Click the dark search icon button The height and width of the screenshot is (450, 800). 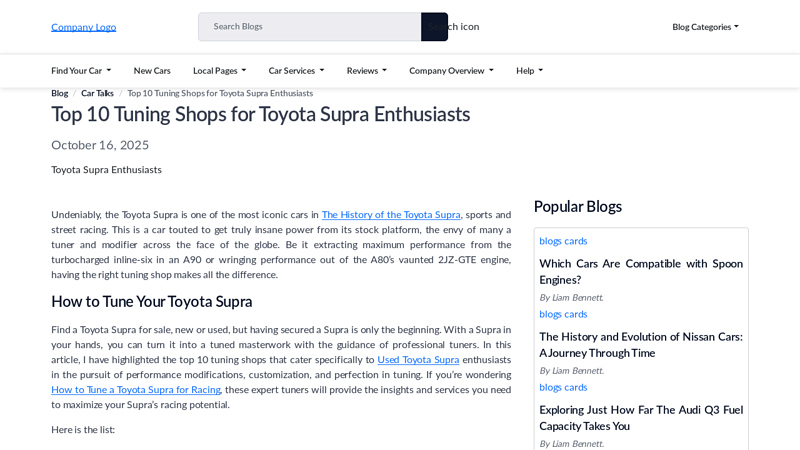(x=434, y=27)
